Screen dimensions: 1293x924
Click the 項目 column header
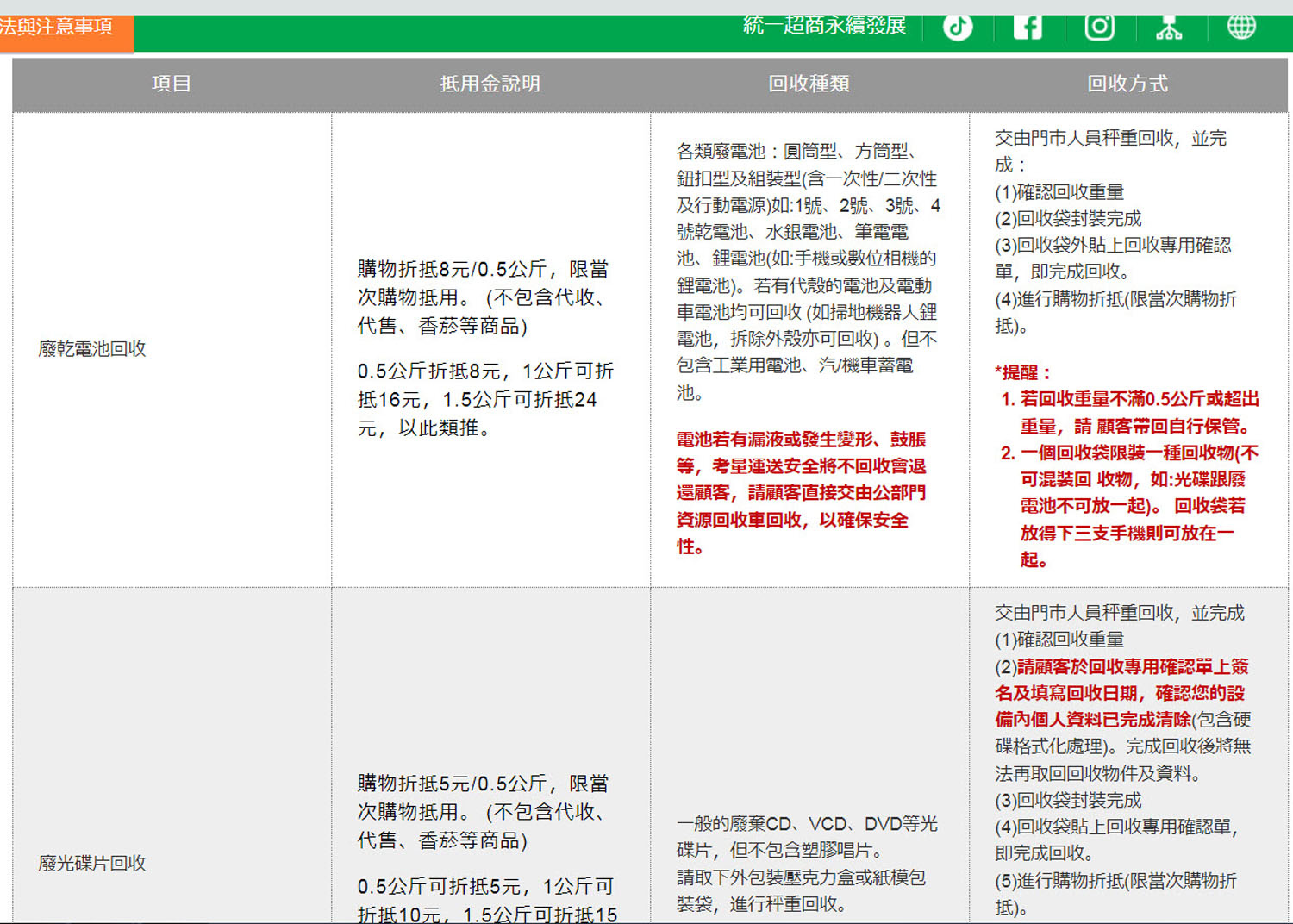pyautogui.click(x=172, y=84)
